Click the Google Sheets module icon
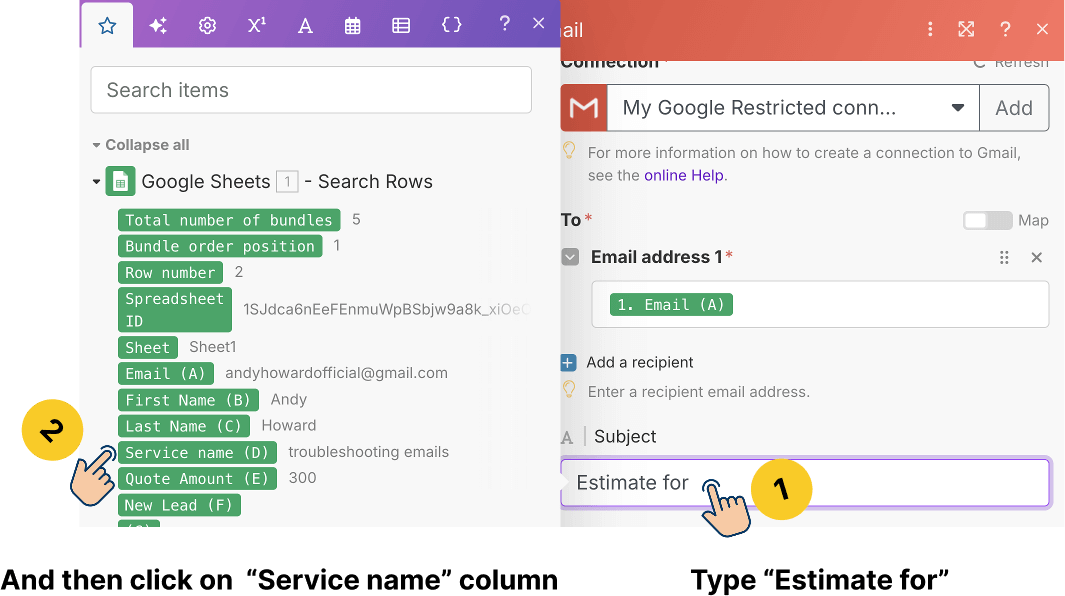Image resolution: width=1065 pixels, height=596 pixels. pyautogui.click(x=120, y=181)
